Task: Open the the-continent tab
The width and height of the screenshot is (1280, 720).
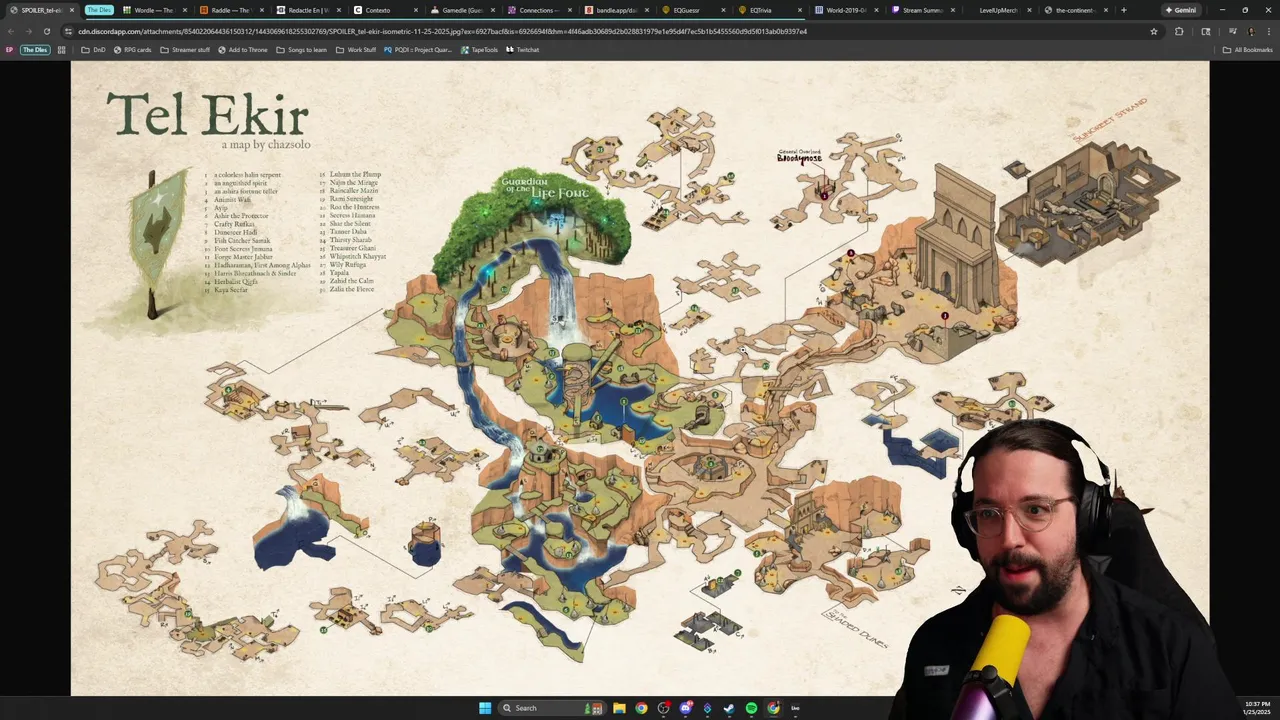Action: (1077, 10)
